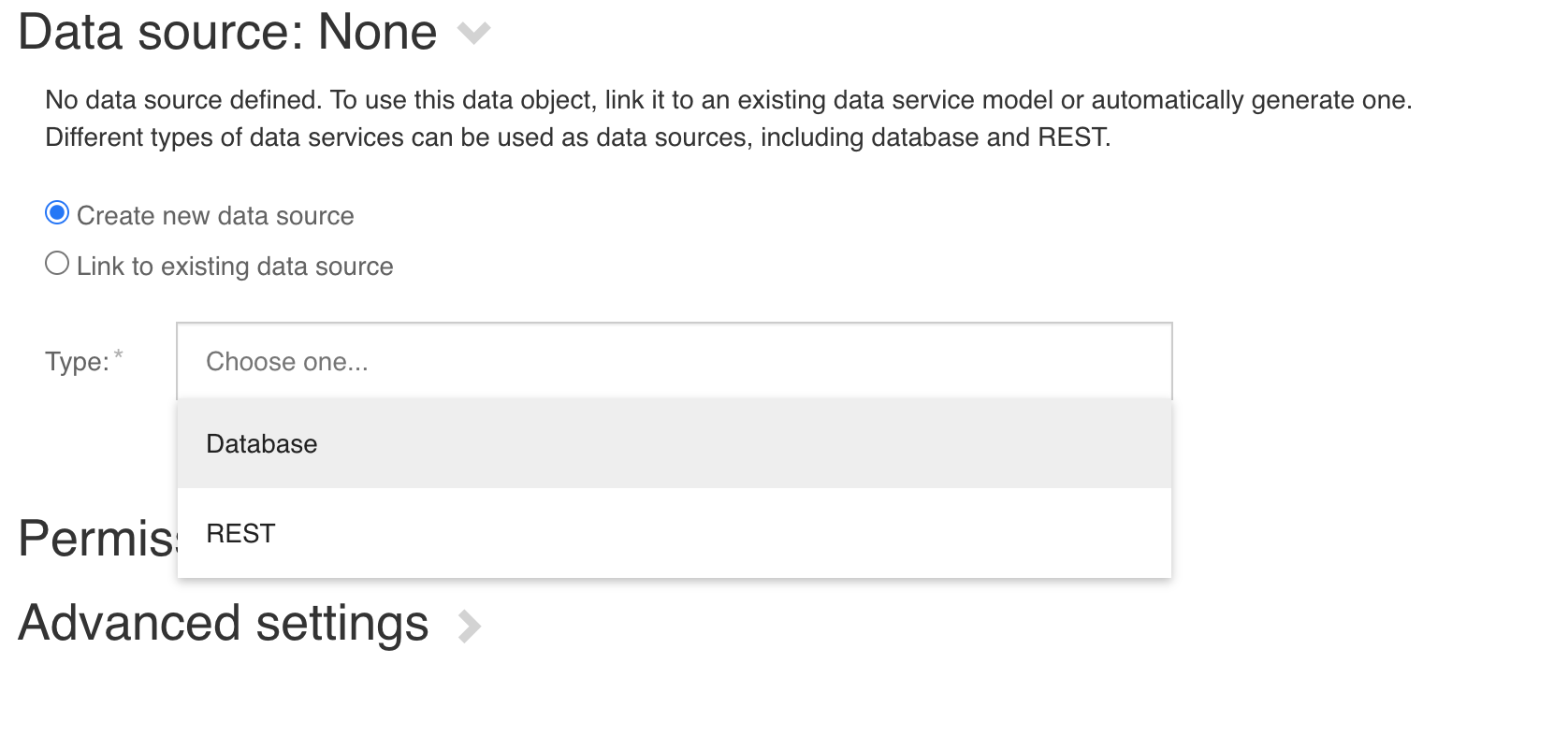Viewport: 1568px width, 750px height.
Task: Click the "Link to existing data source" label
Action: click(235, 267)
